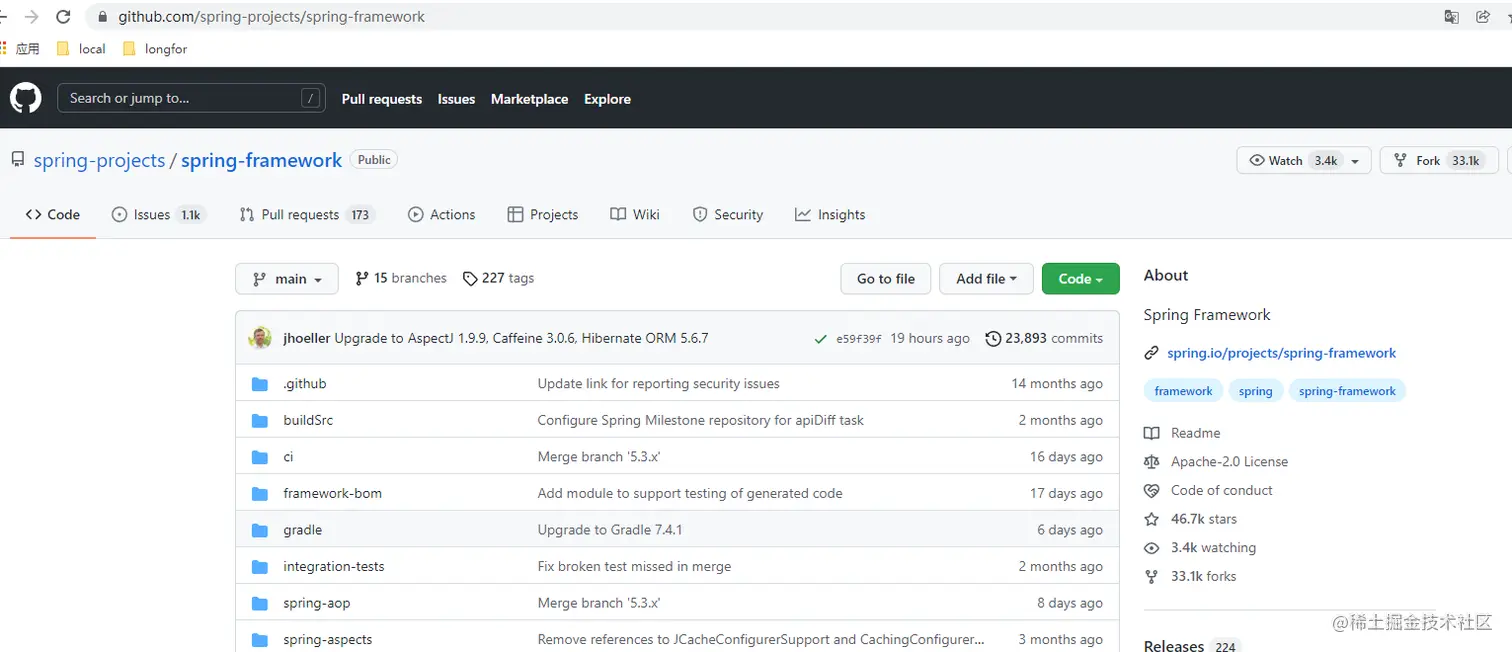Click the Fork button
The height and width of the screenshot is (652, 1512).
[1439, 160]
